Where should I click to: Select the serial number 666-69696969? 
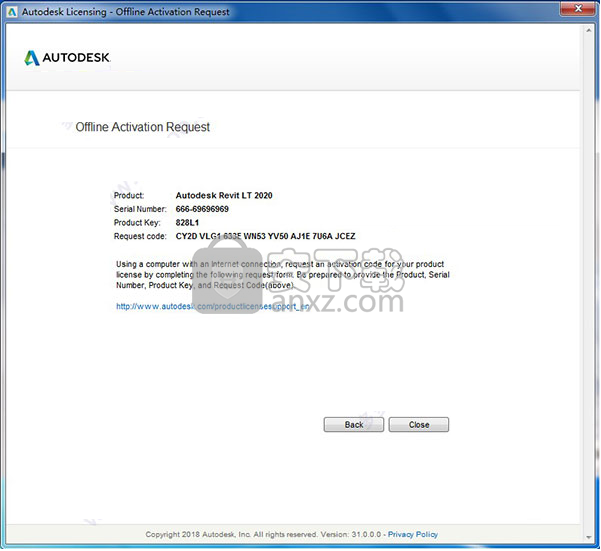coord(202,209)
